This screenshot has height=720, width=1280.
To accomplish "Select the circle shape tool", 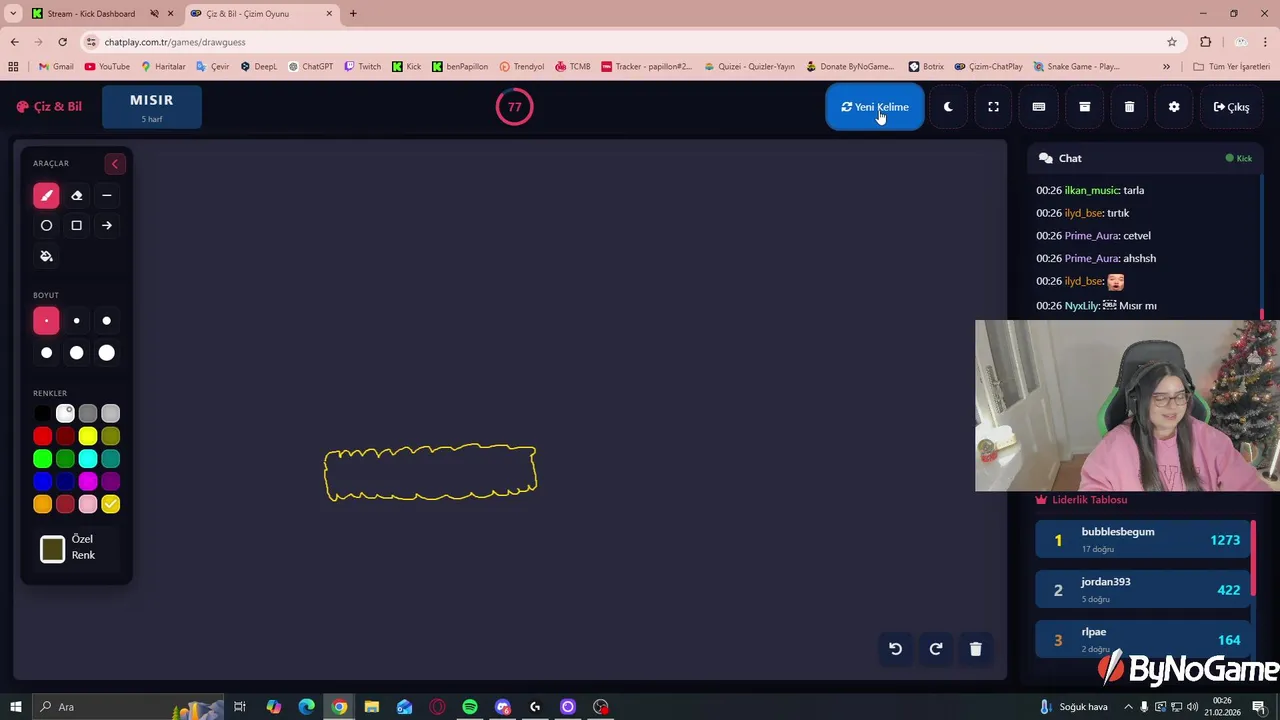I will (x=46, y=226).
